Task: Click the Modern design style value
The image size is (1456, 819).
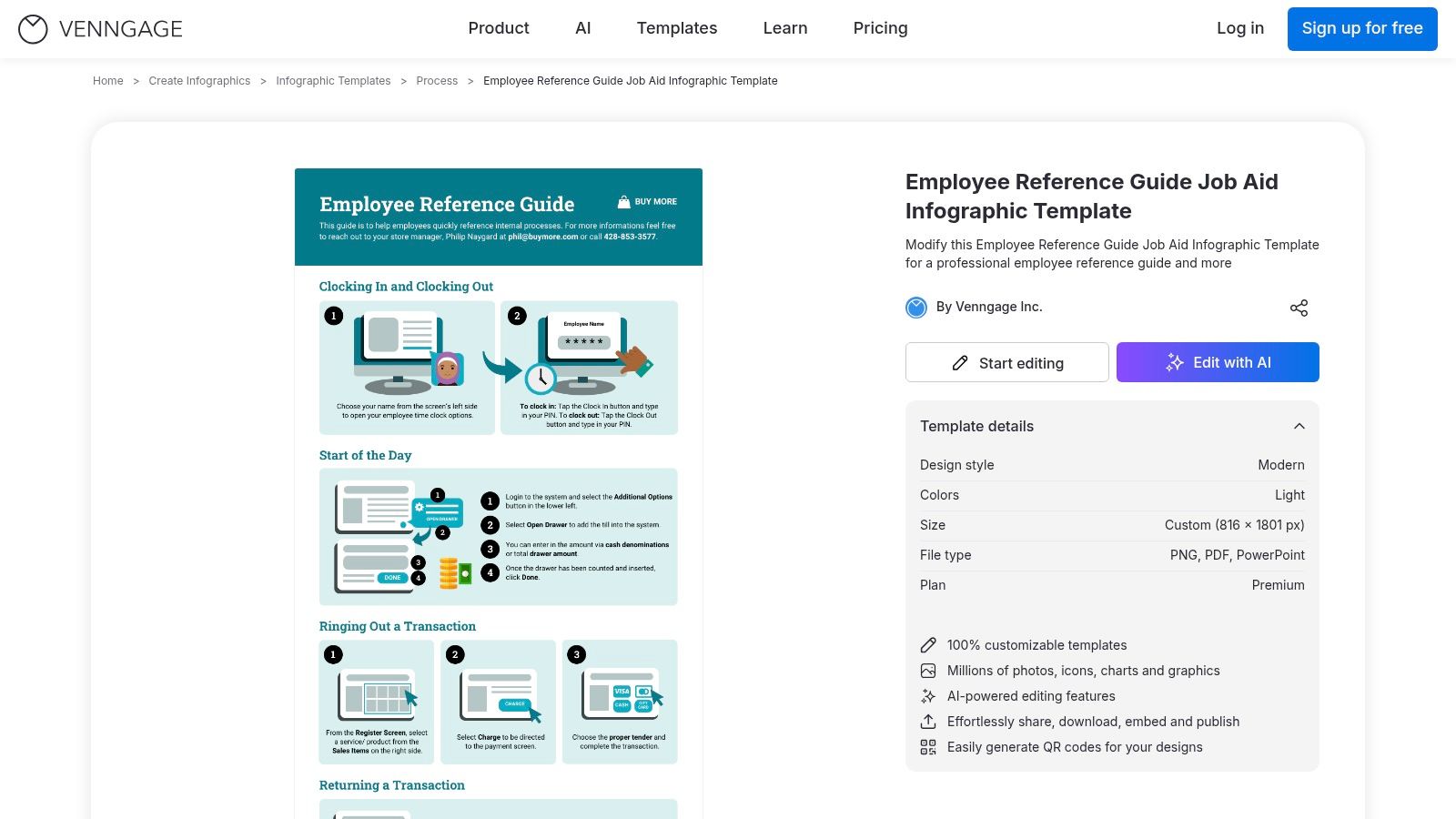Action: point(1281,465)
